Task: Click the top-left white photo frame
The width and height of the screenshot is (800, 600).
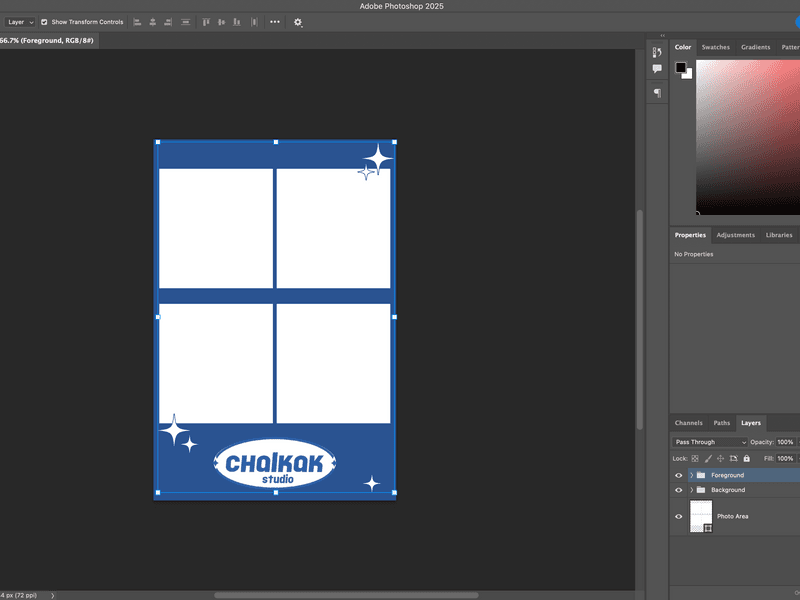Action: tap(216, 229)
